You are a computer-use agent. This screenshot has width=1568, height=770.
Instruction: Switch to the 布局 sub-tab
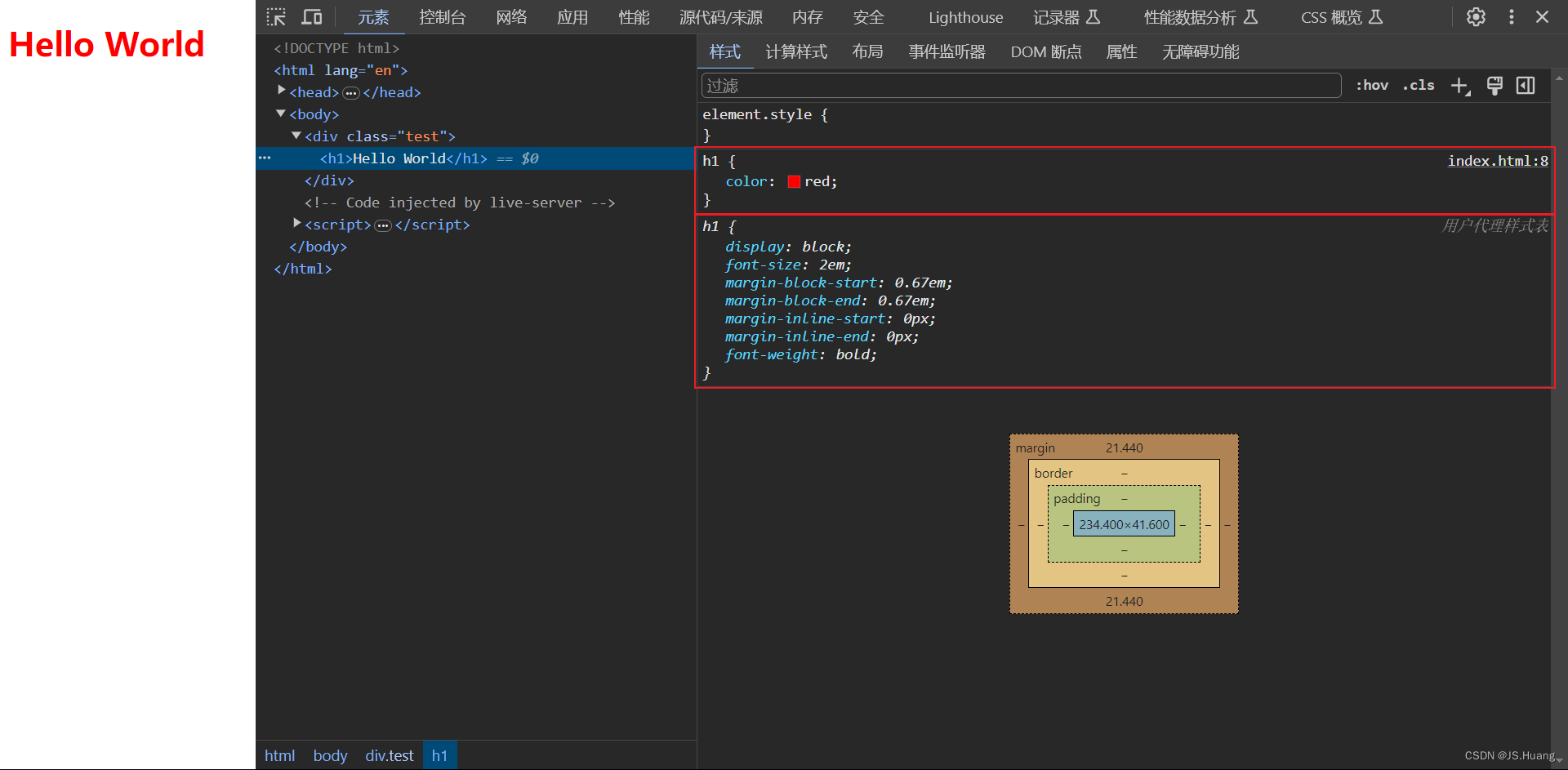pos(867,51)
